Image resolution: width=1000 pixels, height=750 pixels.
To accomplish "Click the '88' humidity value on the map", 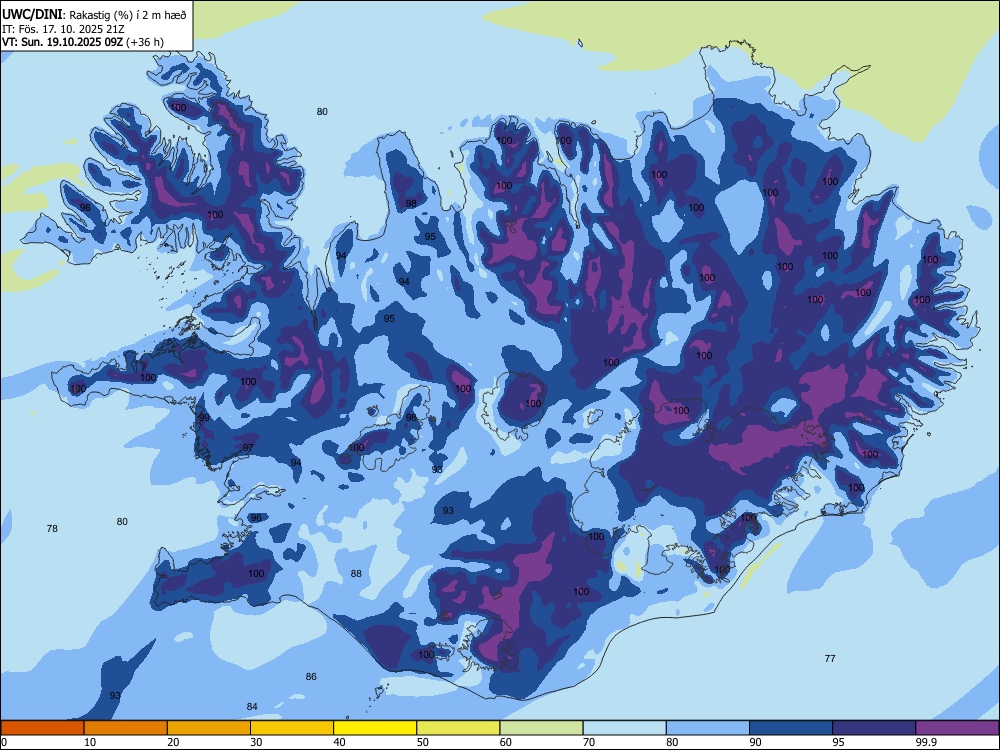I will [x=356, y=574].
